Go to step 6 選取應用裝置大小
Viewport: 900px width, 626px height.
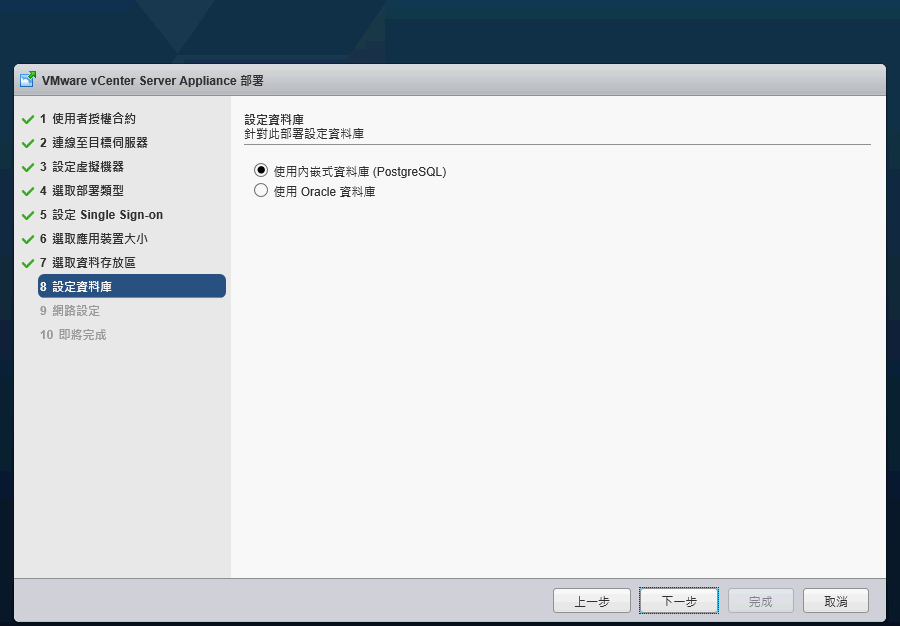(94, 239)
